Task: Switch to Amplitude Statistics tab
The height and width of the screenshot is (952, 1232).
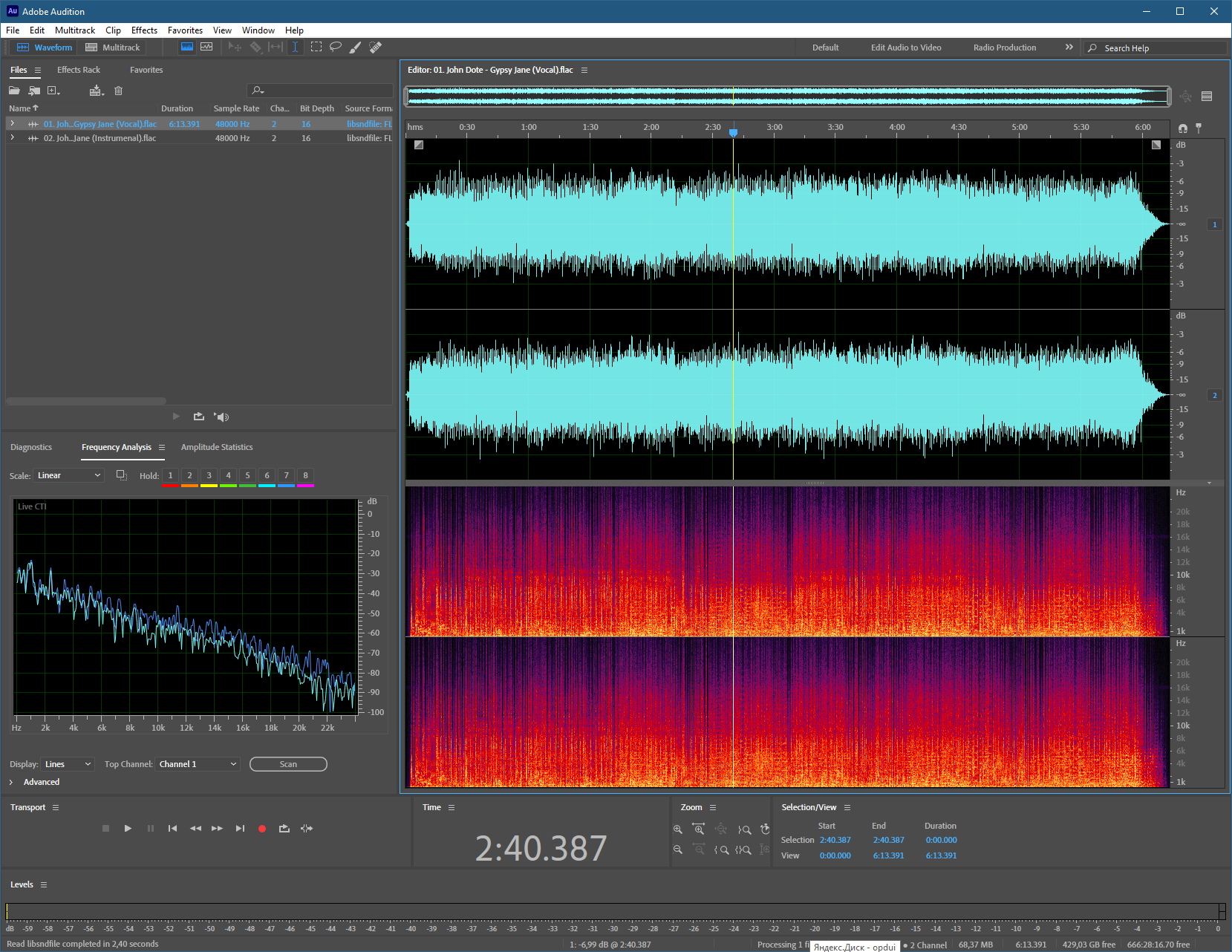Action: coord(217,447)
